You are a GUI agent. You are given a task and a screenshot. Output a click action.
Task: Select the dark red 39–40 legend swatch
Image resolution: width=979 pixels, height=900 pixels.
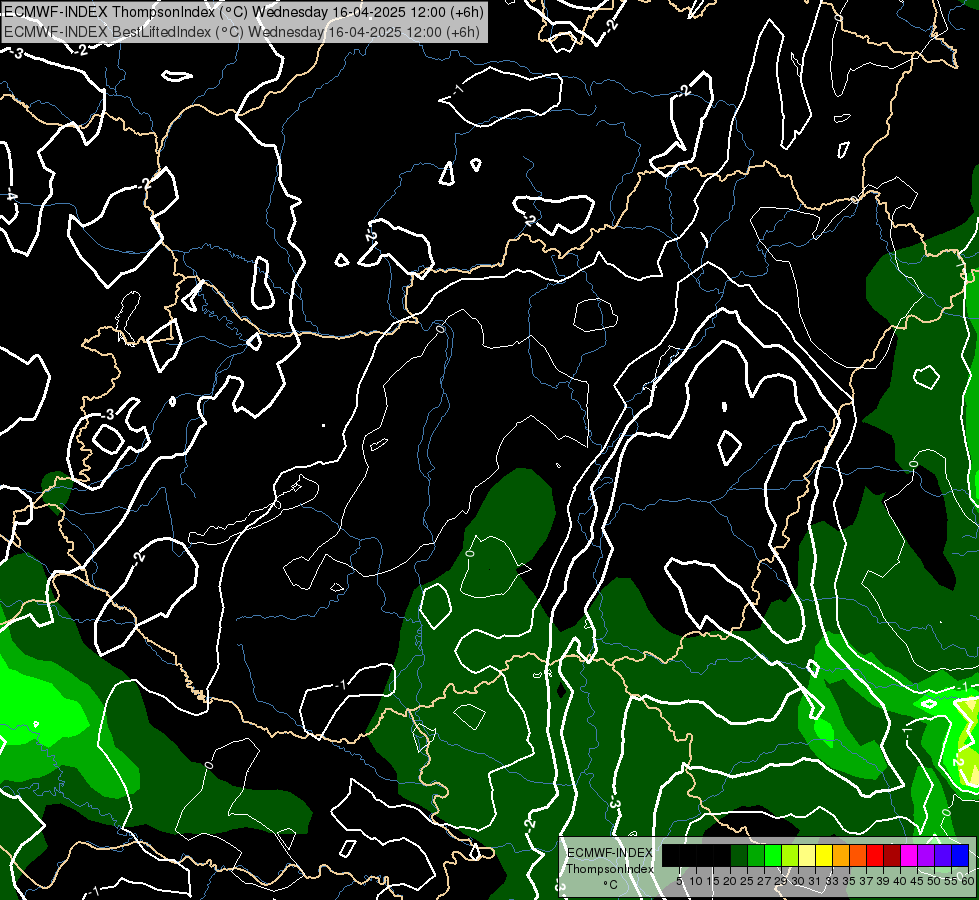[892, 856]
